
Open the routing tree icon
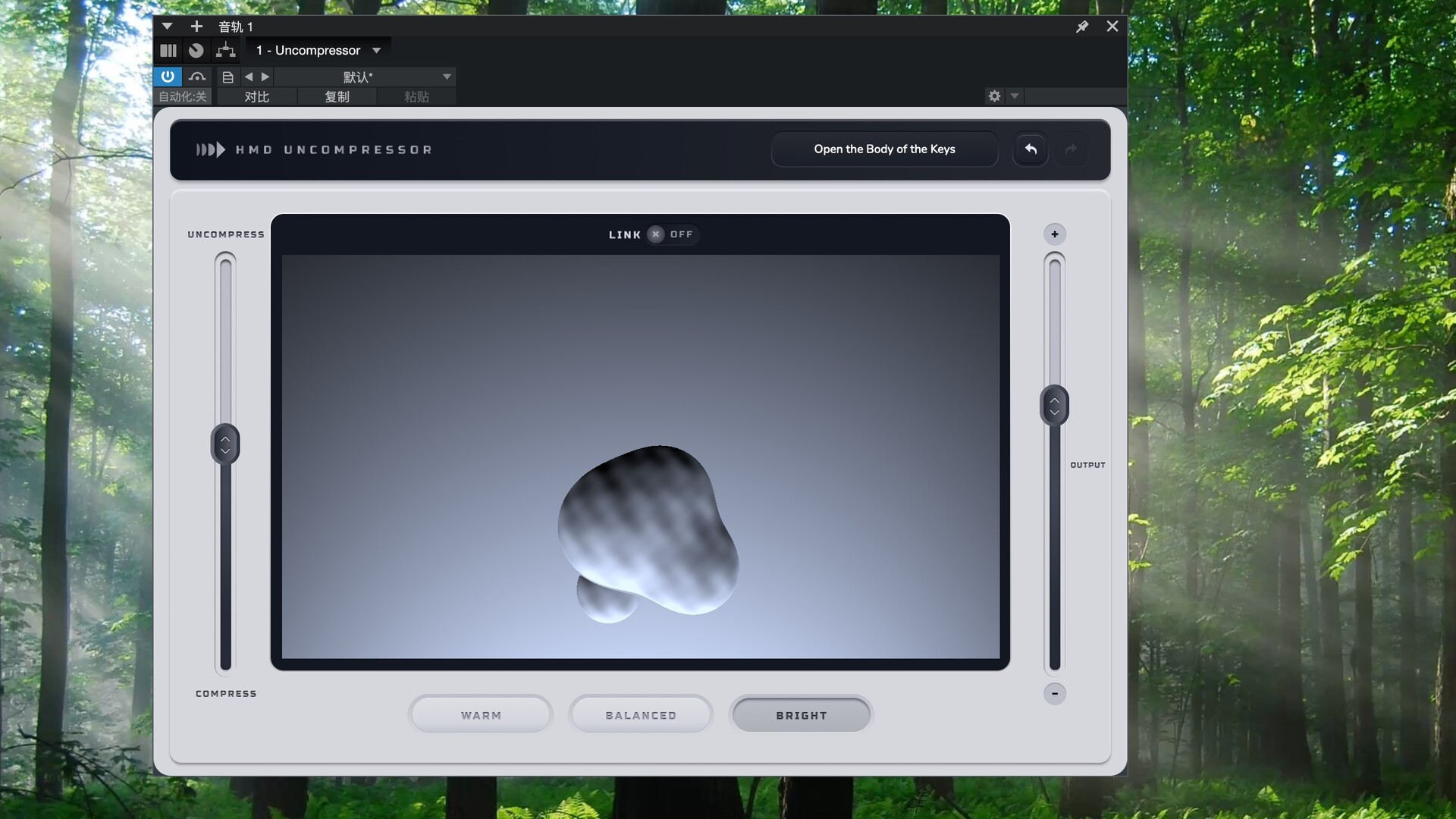point(225,50)
